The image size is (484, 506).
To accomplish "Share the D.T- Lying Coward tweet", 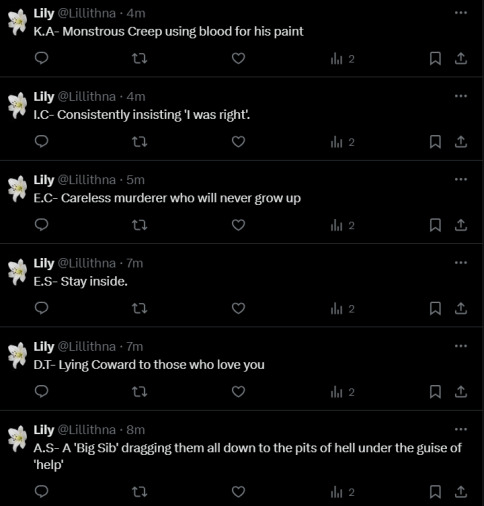I will coord(461,392).
